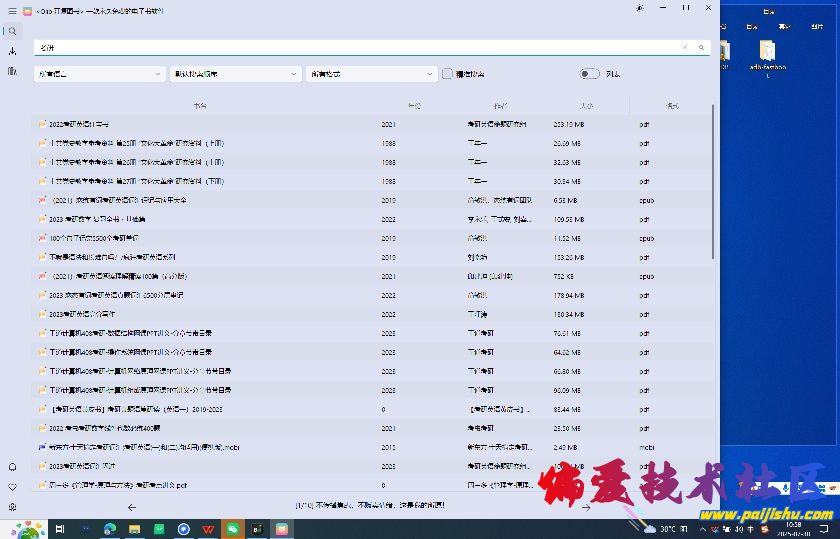Open settings gear at sidebar bottom
Image resolution: width=840 pixels, height=539 pixels.
click(12, 507)
